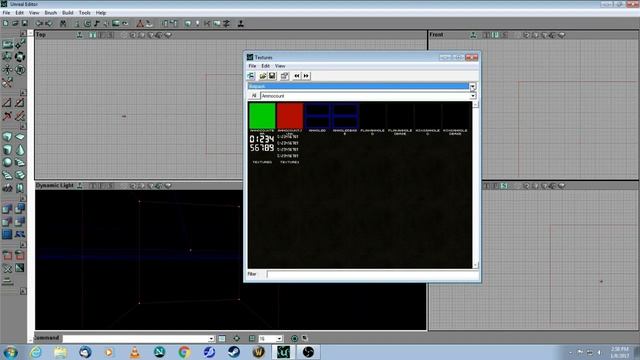Screen dimensions: 640x360
Task: Save package icon in Textures window
Action: click(272, 76)
